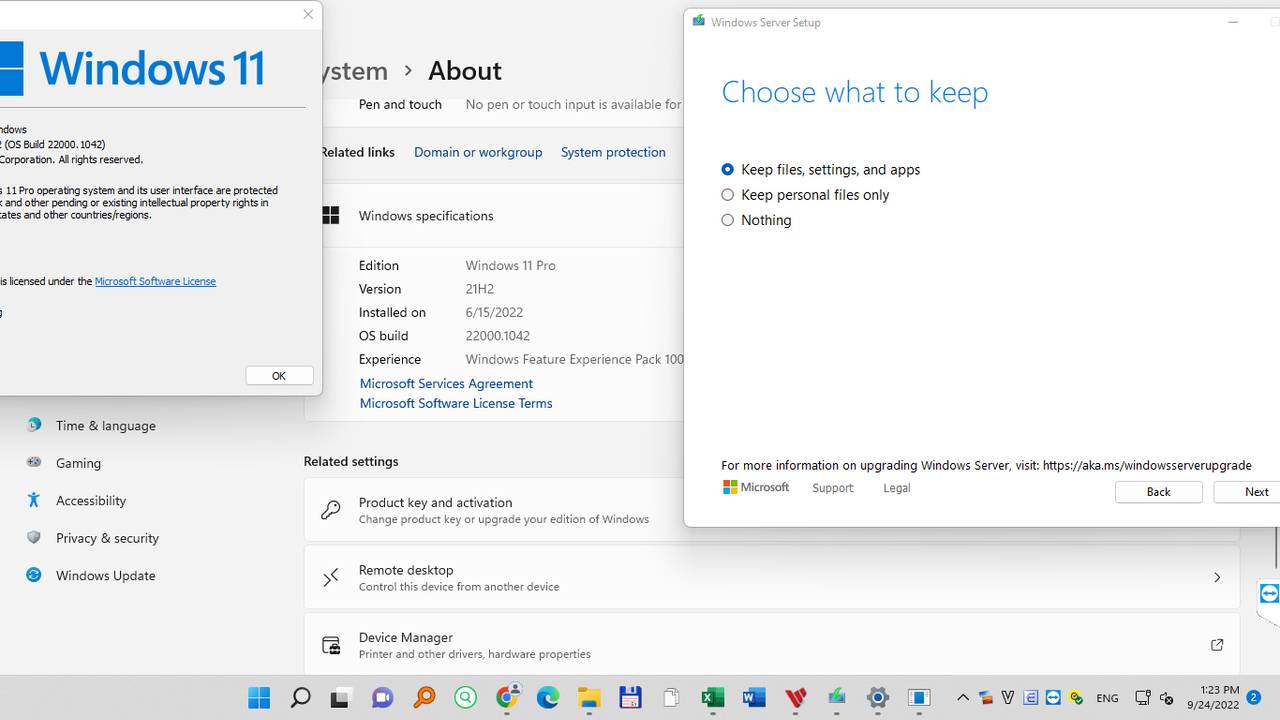
Task: Open Device Manager external link card
Action: (772, 645)
